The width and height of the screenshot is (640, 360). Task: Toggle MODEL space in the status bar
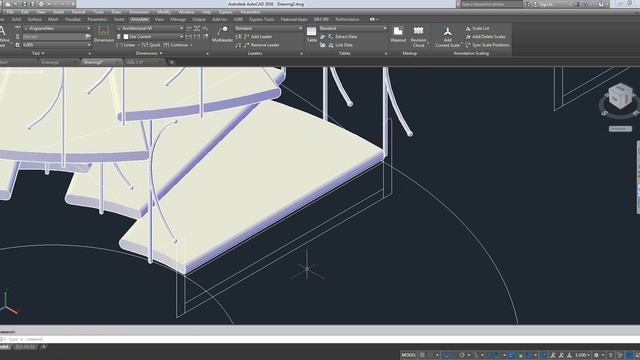[x=408, y=355]
